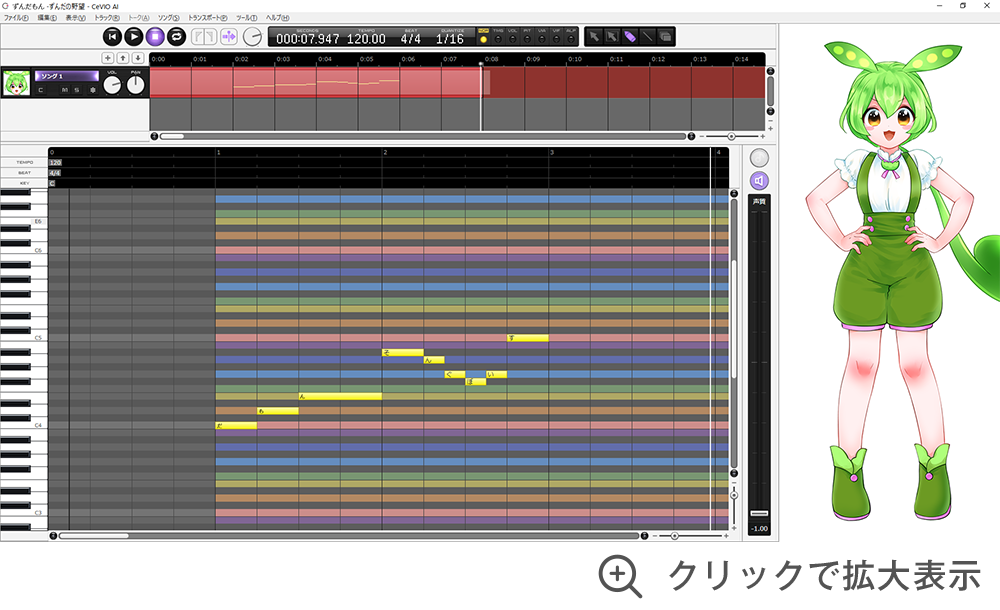Toggle the purple speaker monitor button

click(759, 181)
